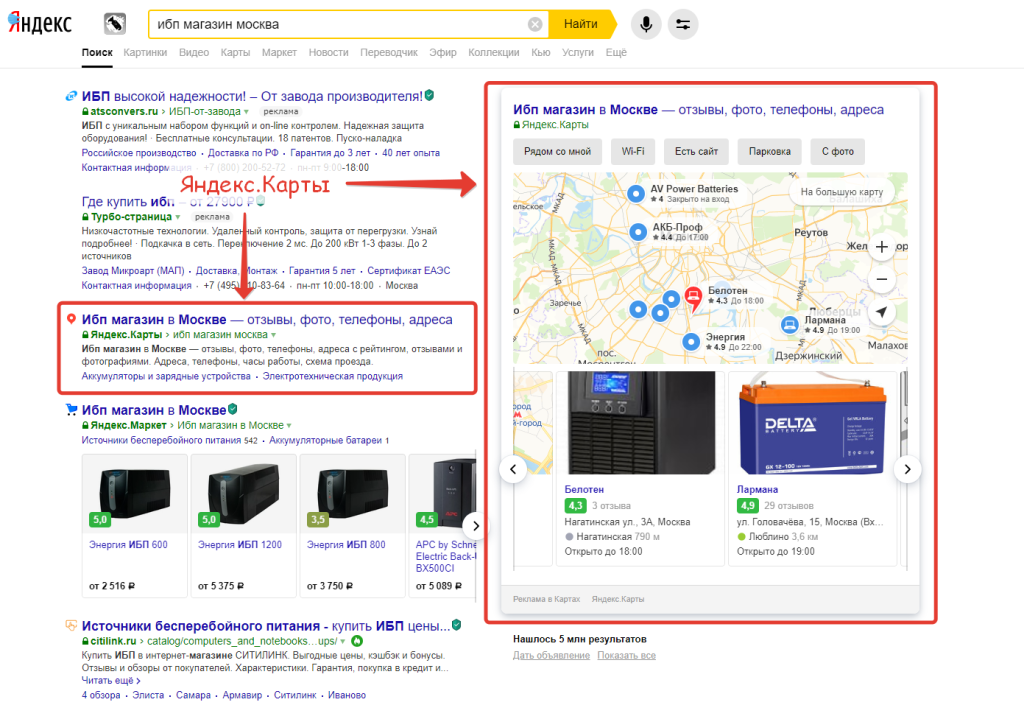Click the 'Самара' city link
The width and height of the screenshot is (1024, 705).
pos(193,695)
